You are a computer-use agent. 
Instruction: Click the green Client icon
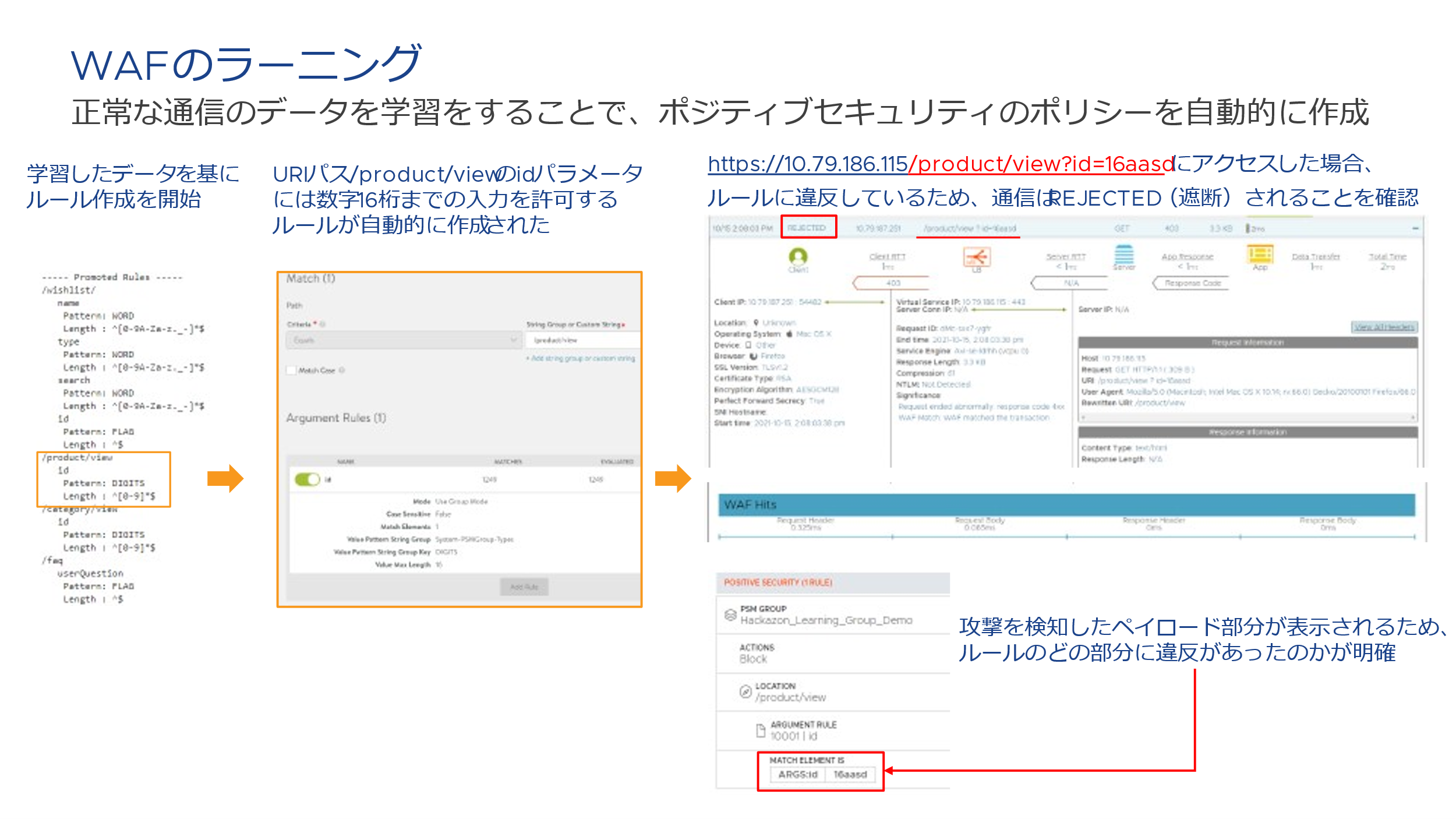pos(797,256)
